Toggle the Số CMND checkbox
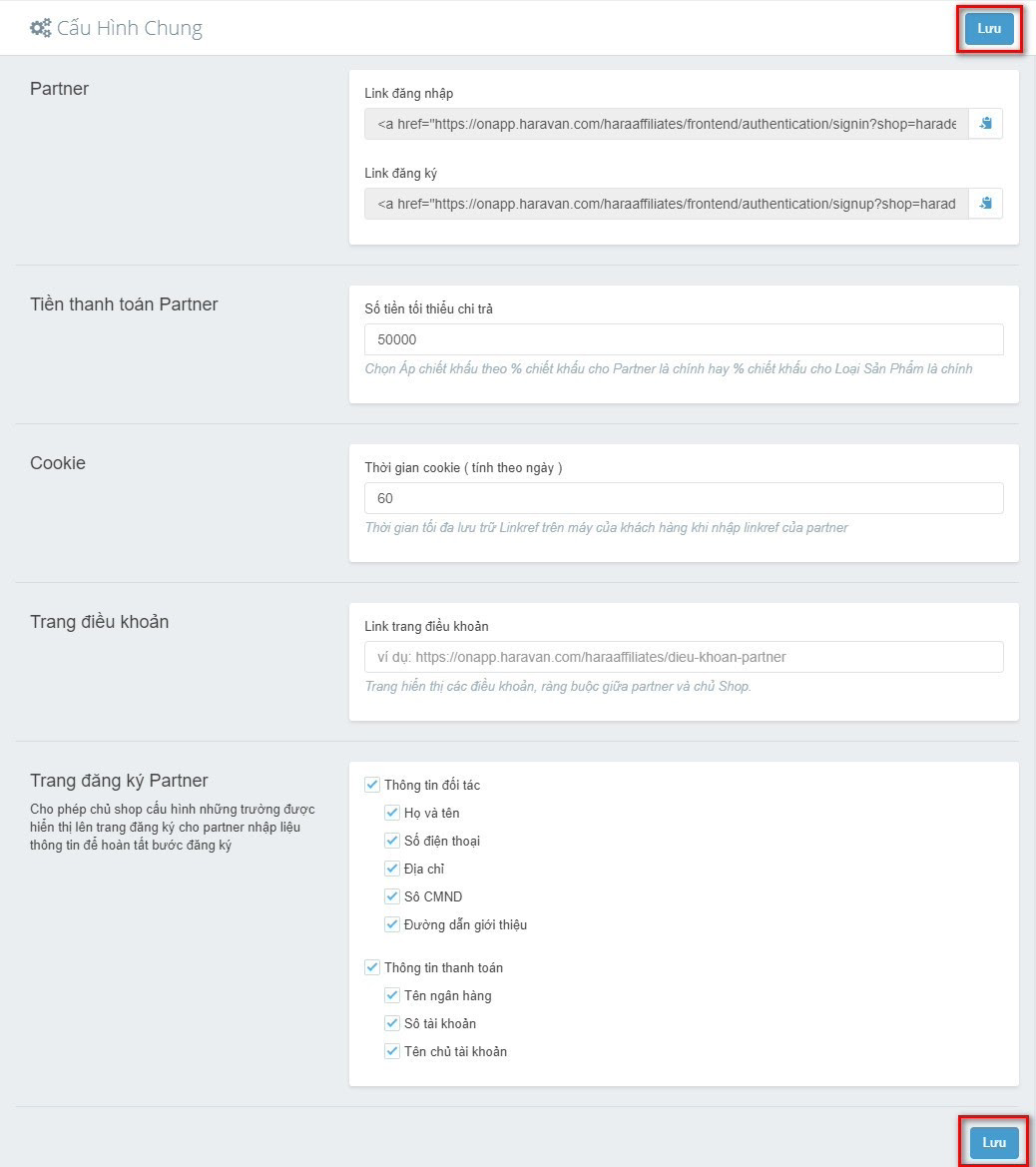 point(392,896)
